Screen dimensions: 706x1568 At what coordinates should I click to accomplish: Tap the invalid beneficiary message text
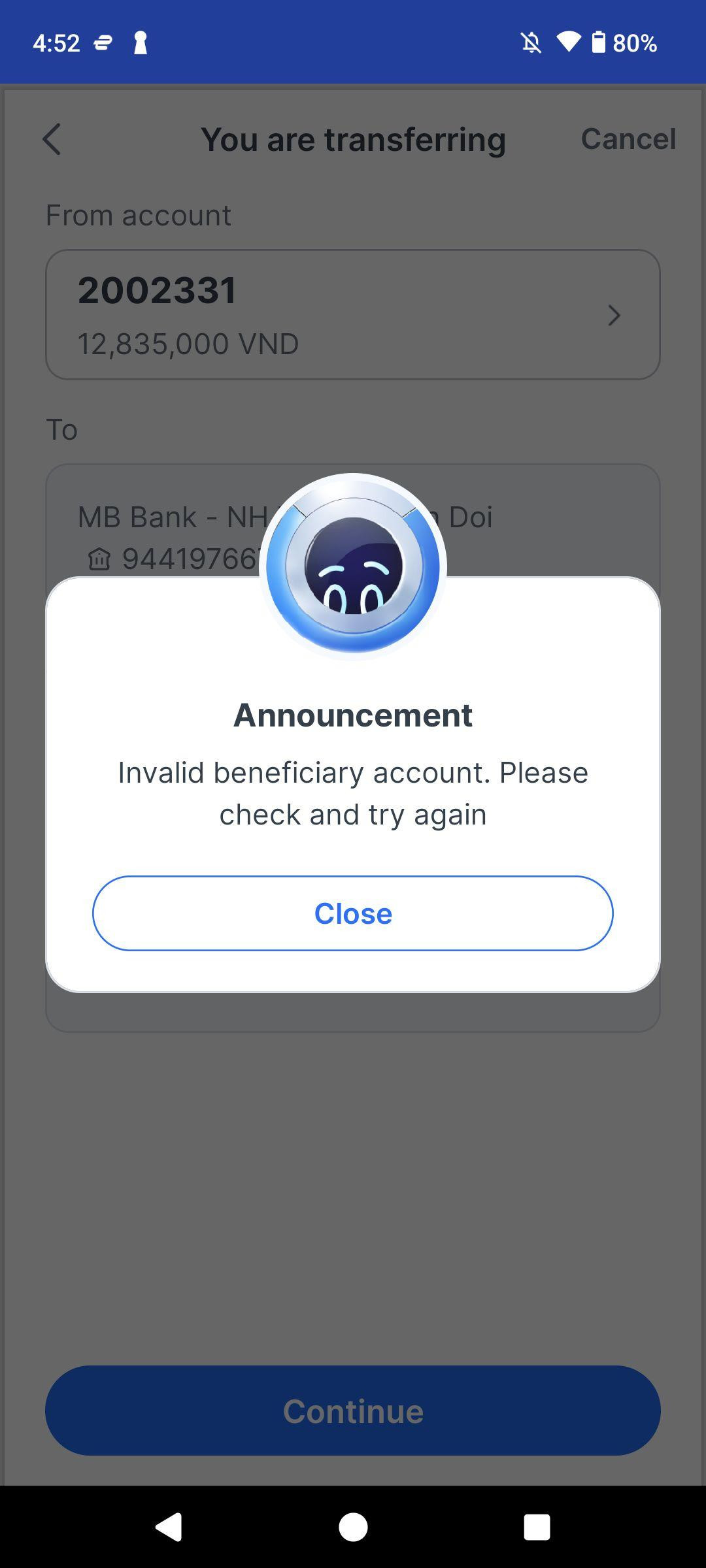tap(353, 793)
